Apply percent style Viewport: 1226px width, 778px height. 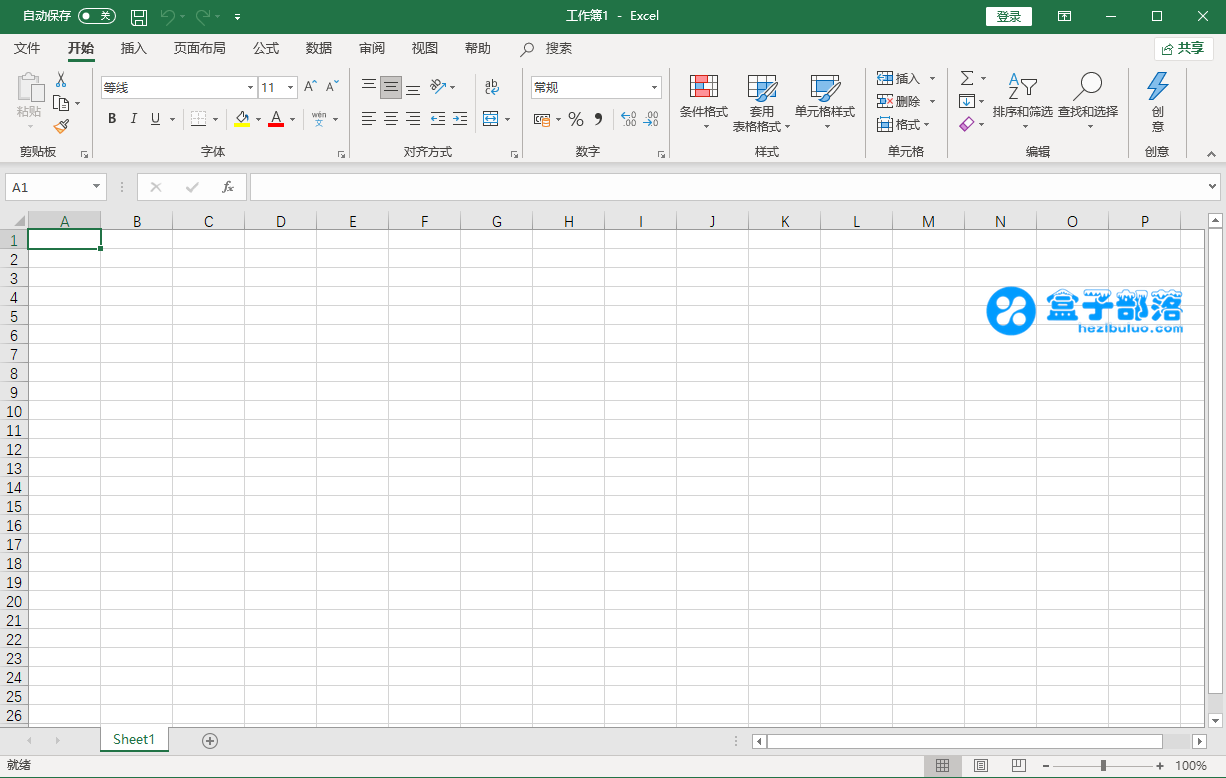(x=576, y=119)
